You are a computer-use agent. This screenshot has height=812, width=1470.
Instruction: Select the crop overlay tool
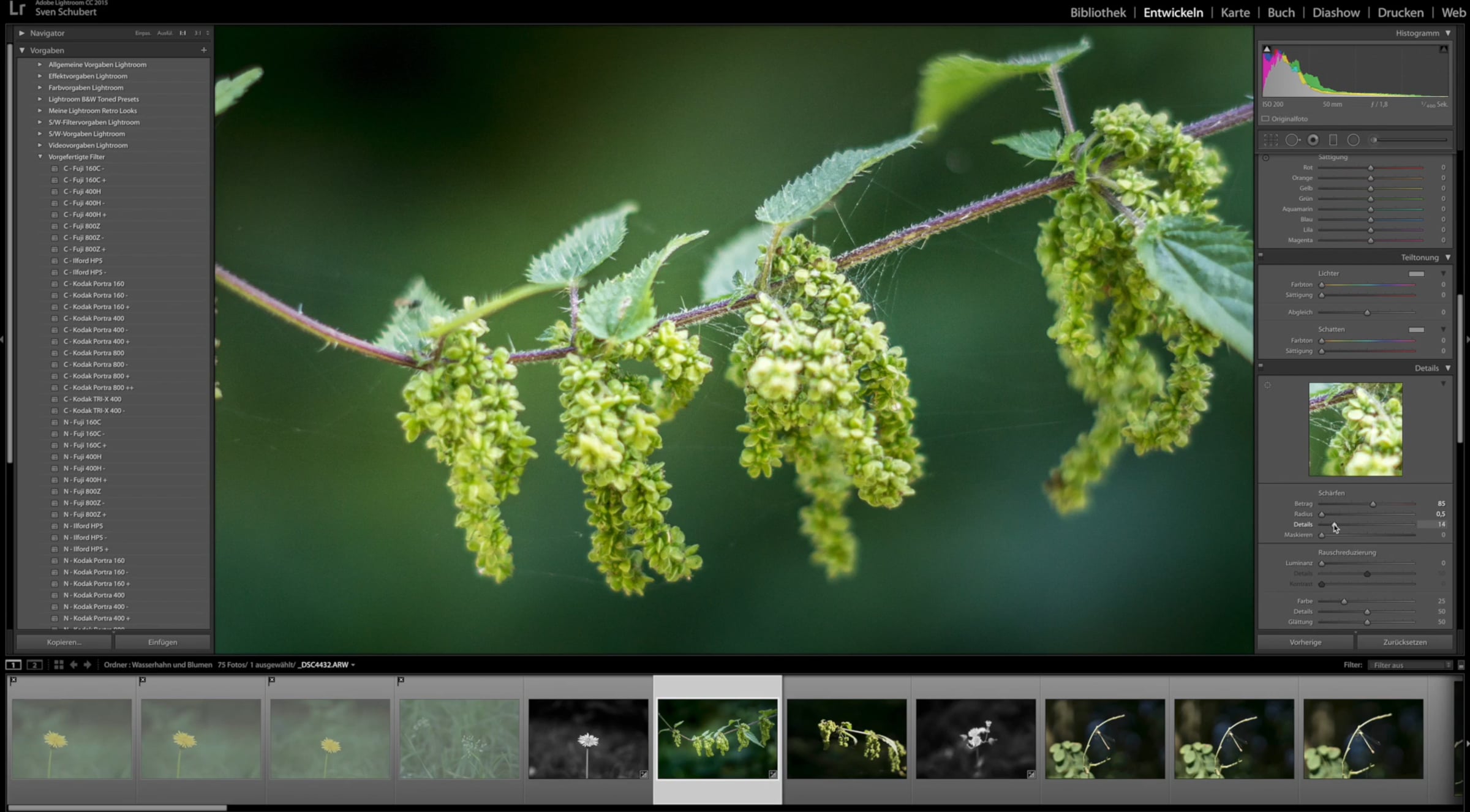(1271, 140)
